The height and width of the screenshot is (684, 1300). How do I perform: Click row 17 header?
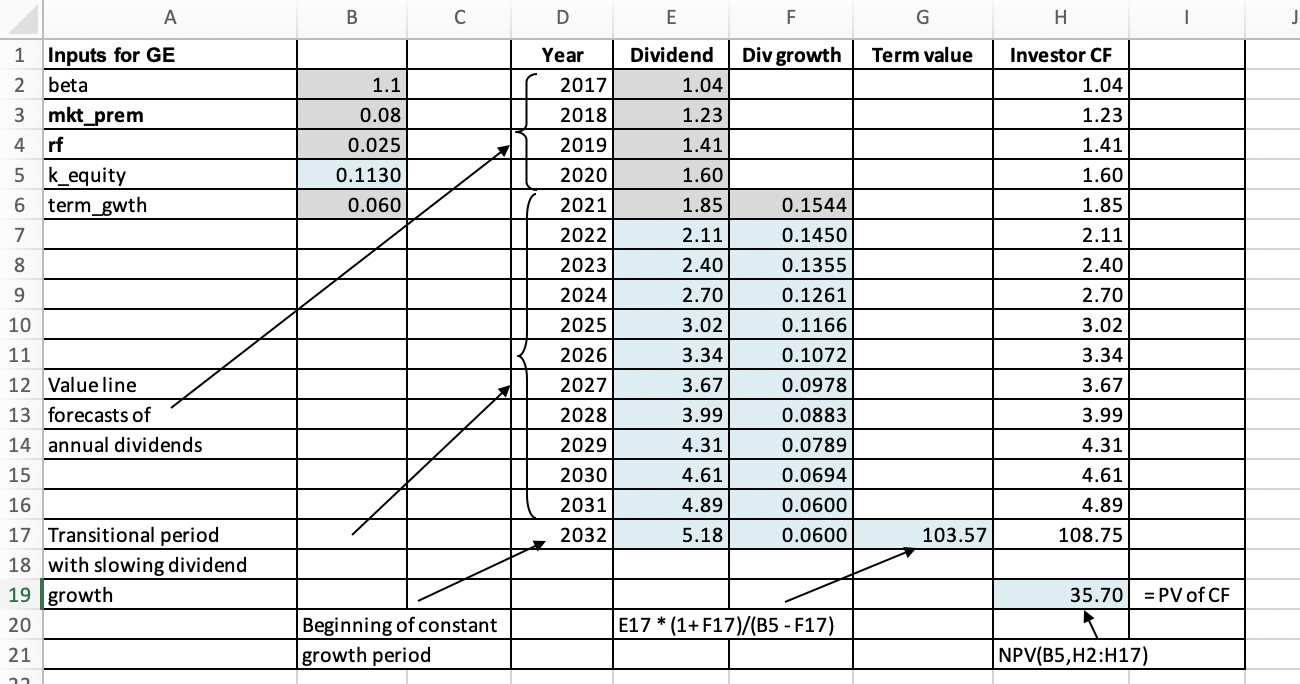coord(18,535)
